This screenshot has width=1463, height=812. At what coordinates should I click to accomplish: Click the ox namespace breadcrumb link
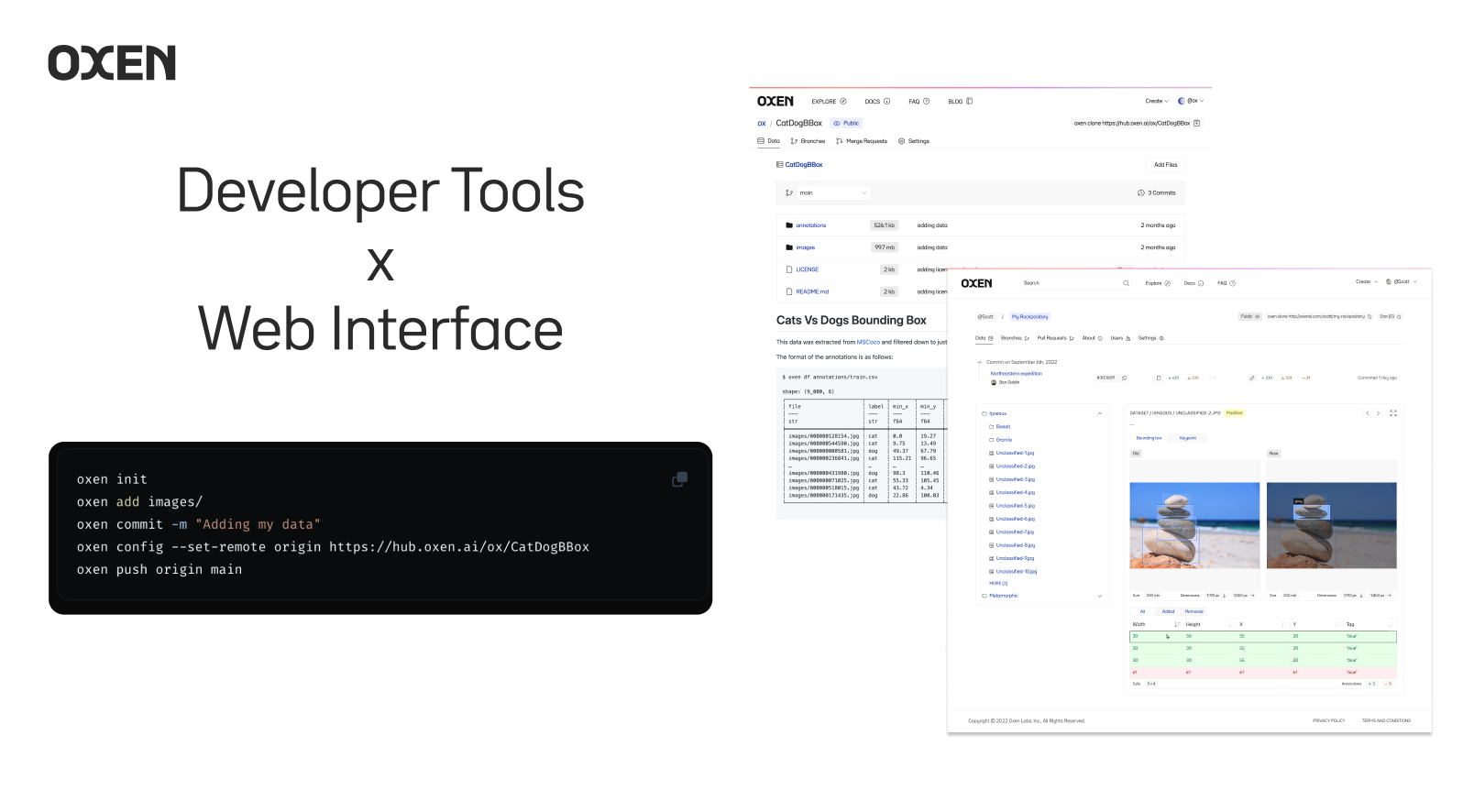click(761, 124)
